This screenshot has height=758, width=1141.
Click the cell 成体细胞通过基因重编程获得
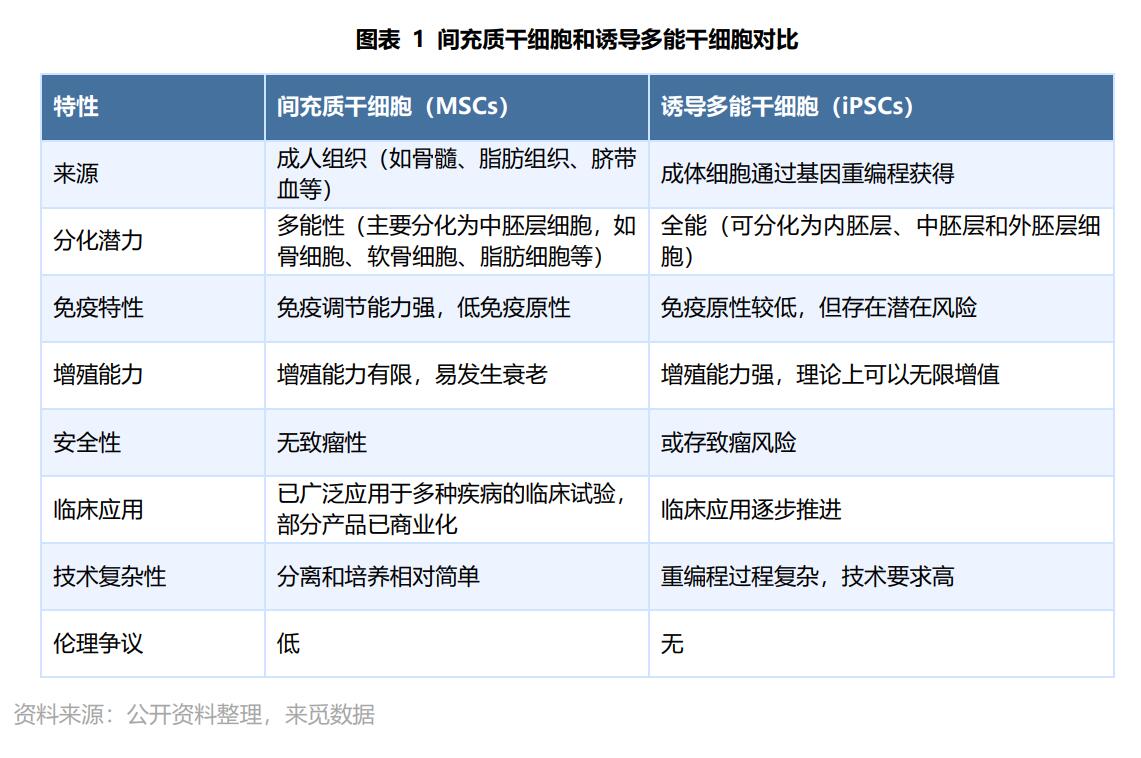pyautogui.click(x=807, y=174)
